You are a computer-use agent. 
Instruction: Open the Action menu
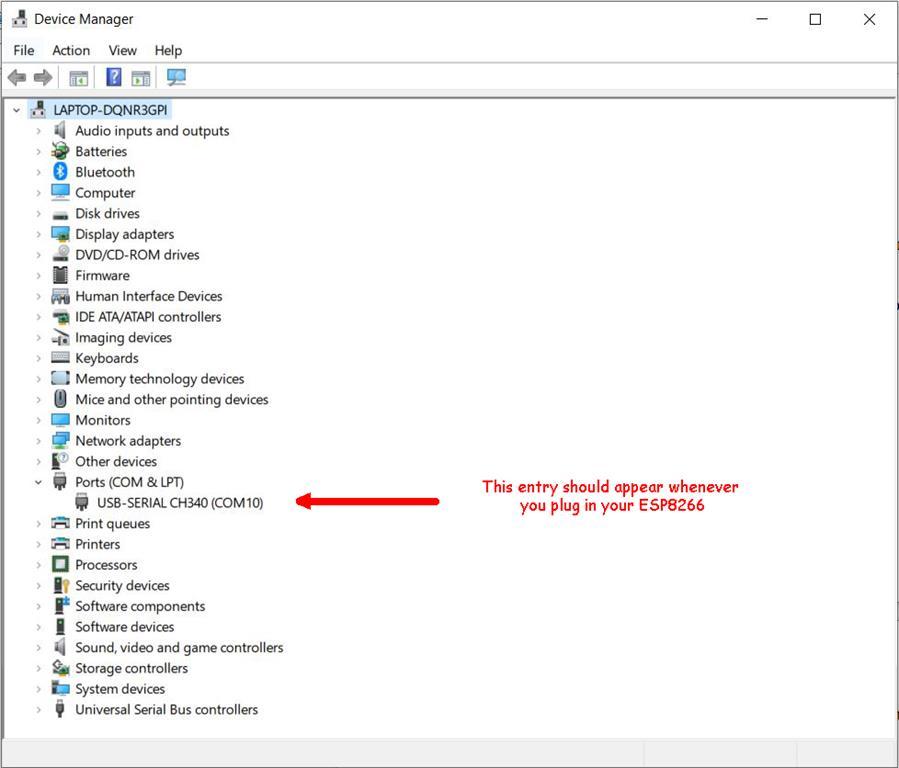[x=70, y=50]
